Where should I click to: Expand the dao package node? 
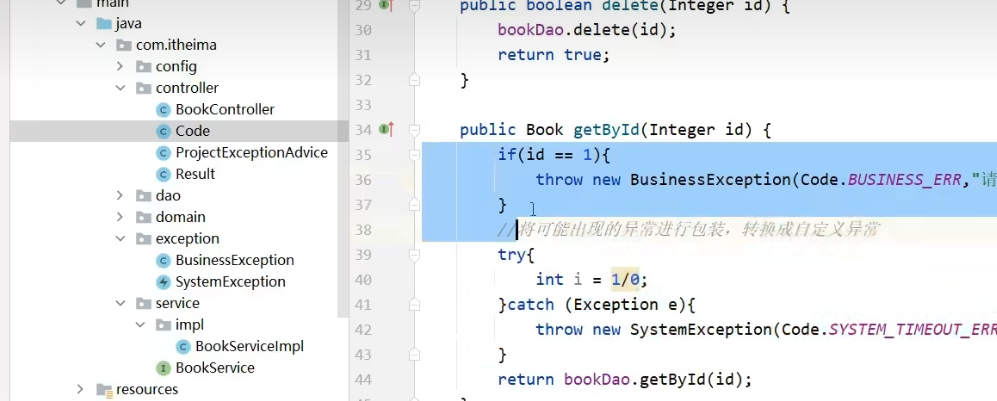(120, 196)
